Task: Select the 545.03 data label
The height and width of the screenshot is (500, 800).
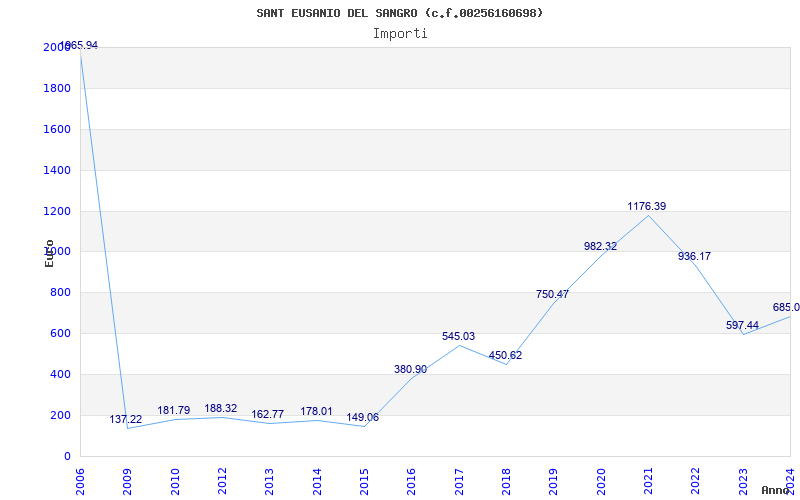Action: coord(458,336)
